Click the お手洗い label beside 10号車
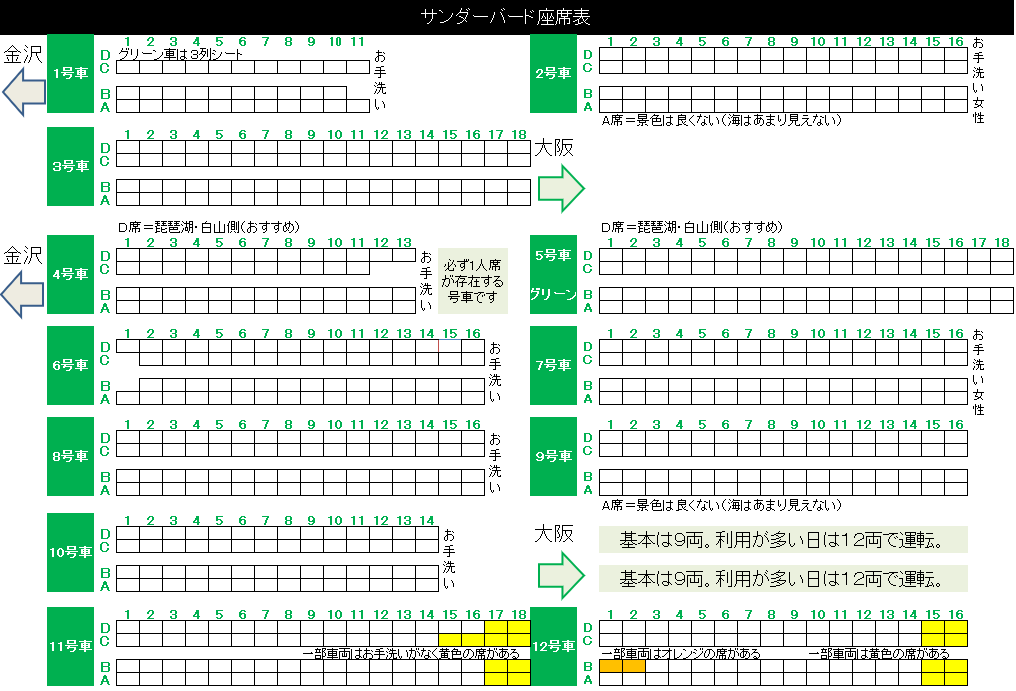 [449, 559]
